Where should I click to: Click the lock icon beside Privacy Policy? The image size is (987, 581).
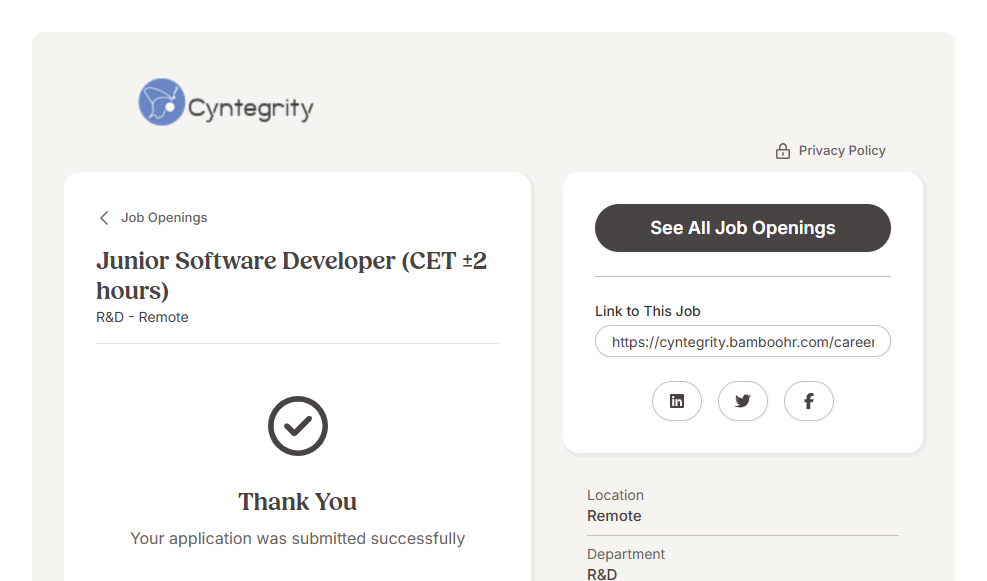(783, 151)
